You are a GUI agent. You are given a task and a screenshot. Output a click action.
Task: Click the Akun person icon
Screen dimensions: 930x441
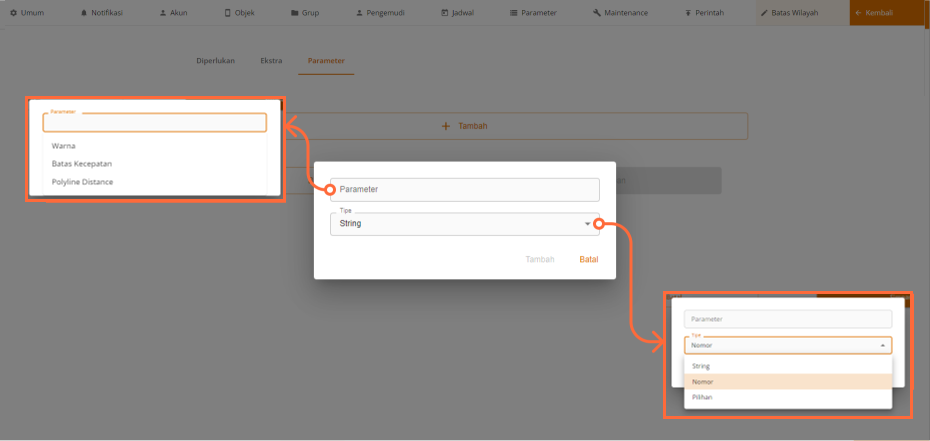point(162,13)
